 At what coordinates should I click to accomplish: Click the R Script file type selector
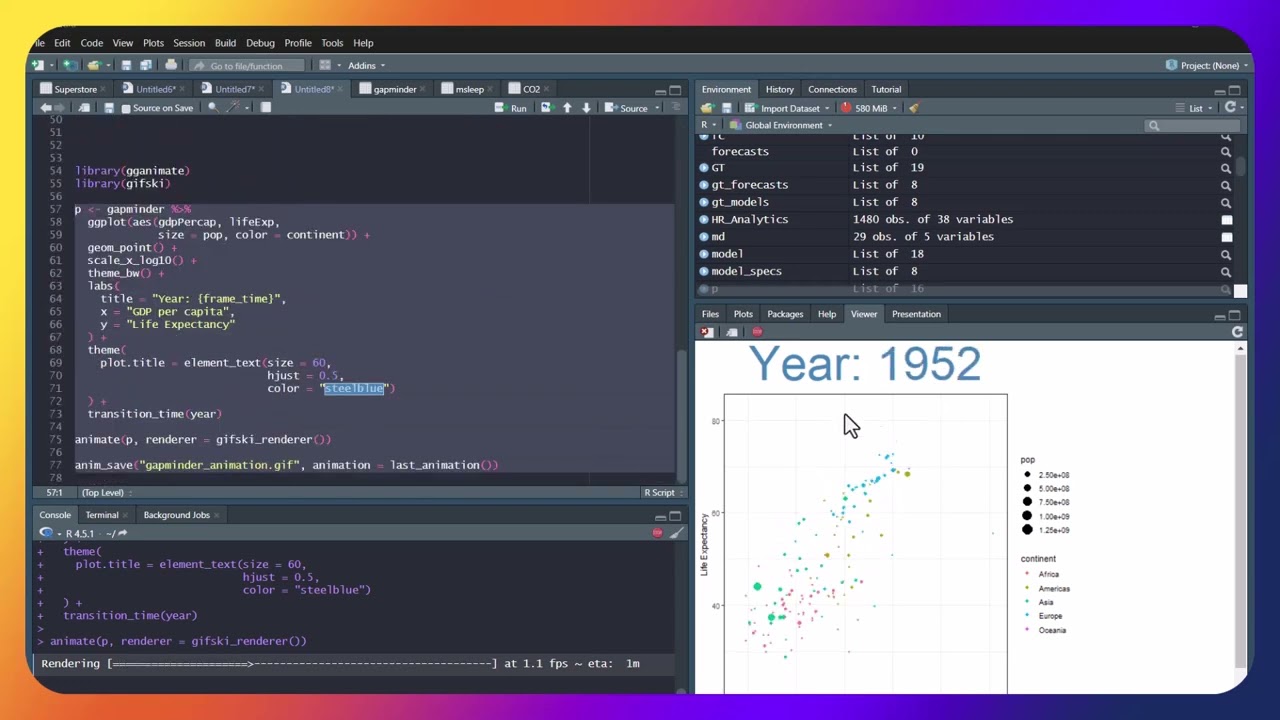[663, 492]
